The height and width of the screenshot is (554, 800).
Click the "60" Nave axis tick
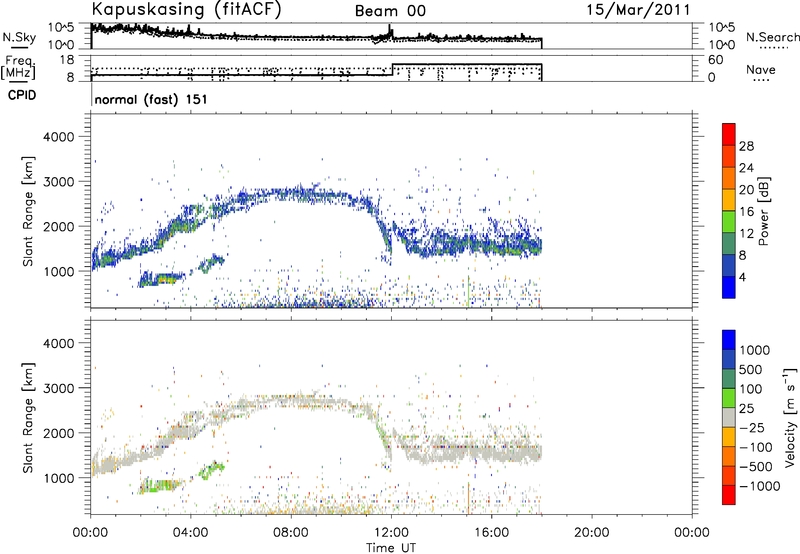click(716, 60)
